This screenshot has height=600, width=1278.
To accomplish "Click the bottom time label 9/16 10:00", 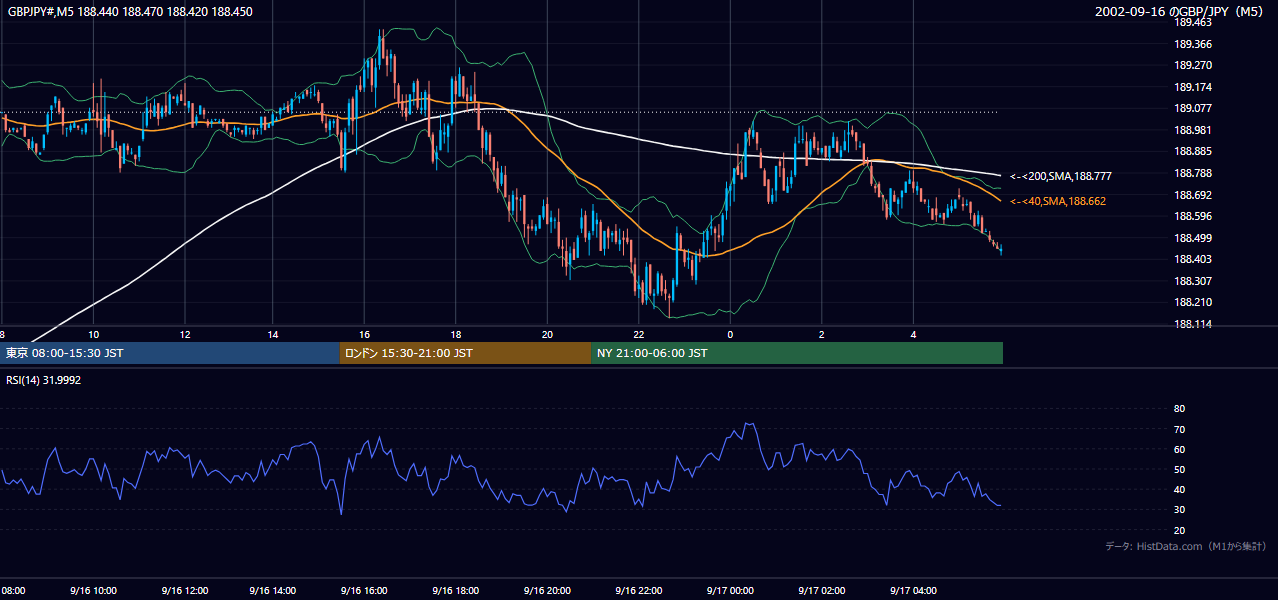I will tap(93, 591).
